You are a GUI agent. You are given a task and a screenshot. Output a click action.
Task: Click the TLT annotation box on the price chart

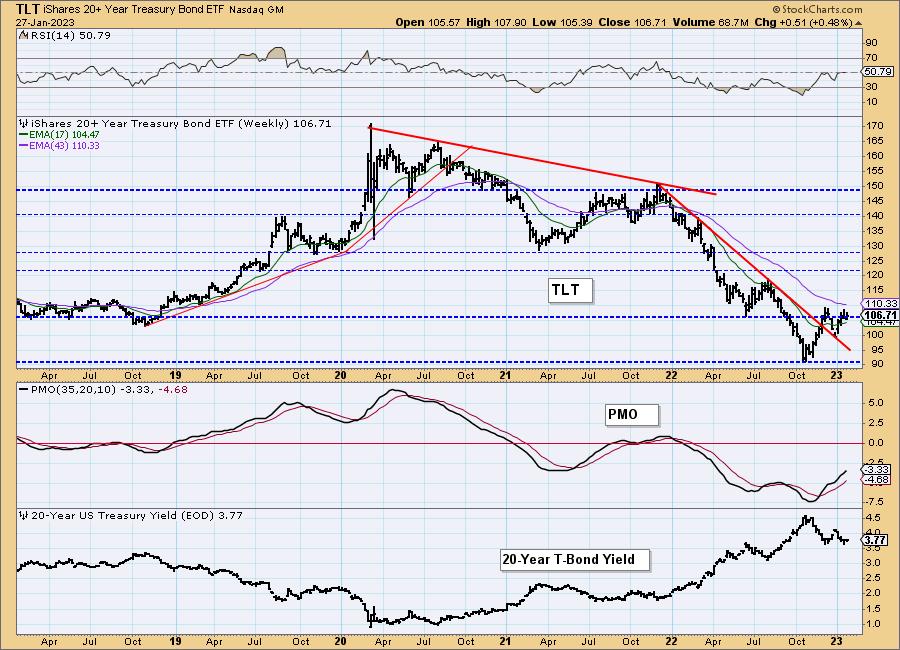pyautogui.click(x=569, y=290)
